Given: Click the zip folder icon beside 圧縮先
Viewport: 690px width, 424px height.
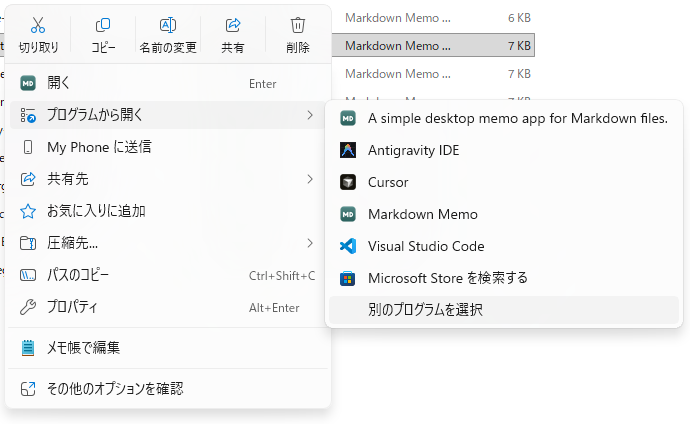Looking at the screenshot, I should click(x=28, y=243).
